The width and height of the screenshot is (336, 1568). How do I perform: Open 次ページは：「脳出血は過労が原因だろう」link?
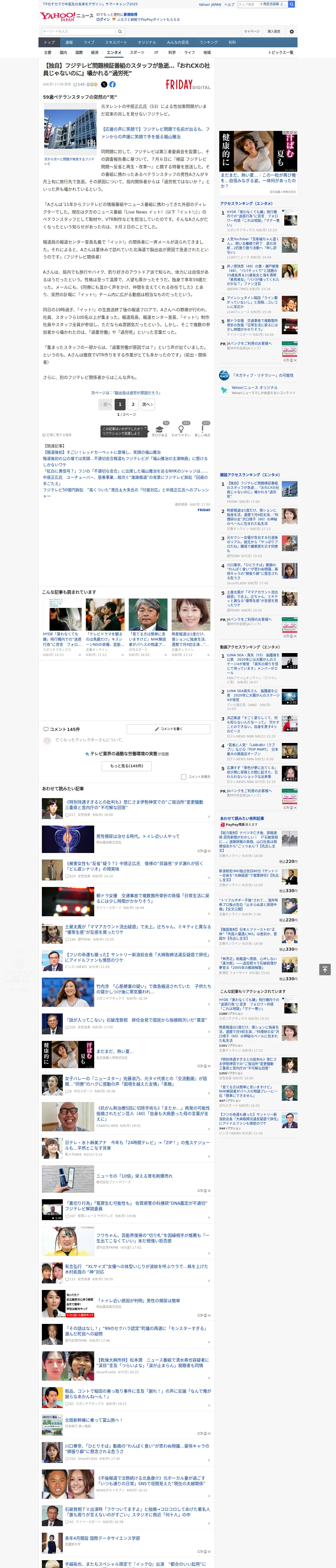(x=126, y=393)
